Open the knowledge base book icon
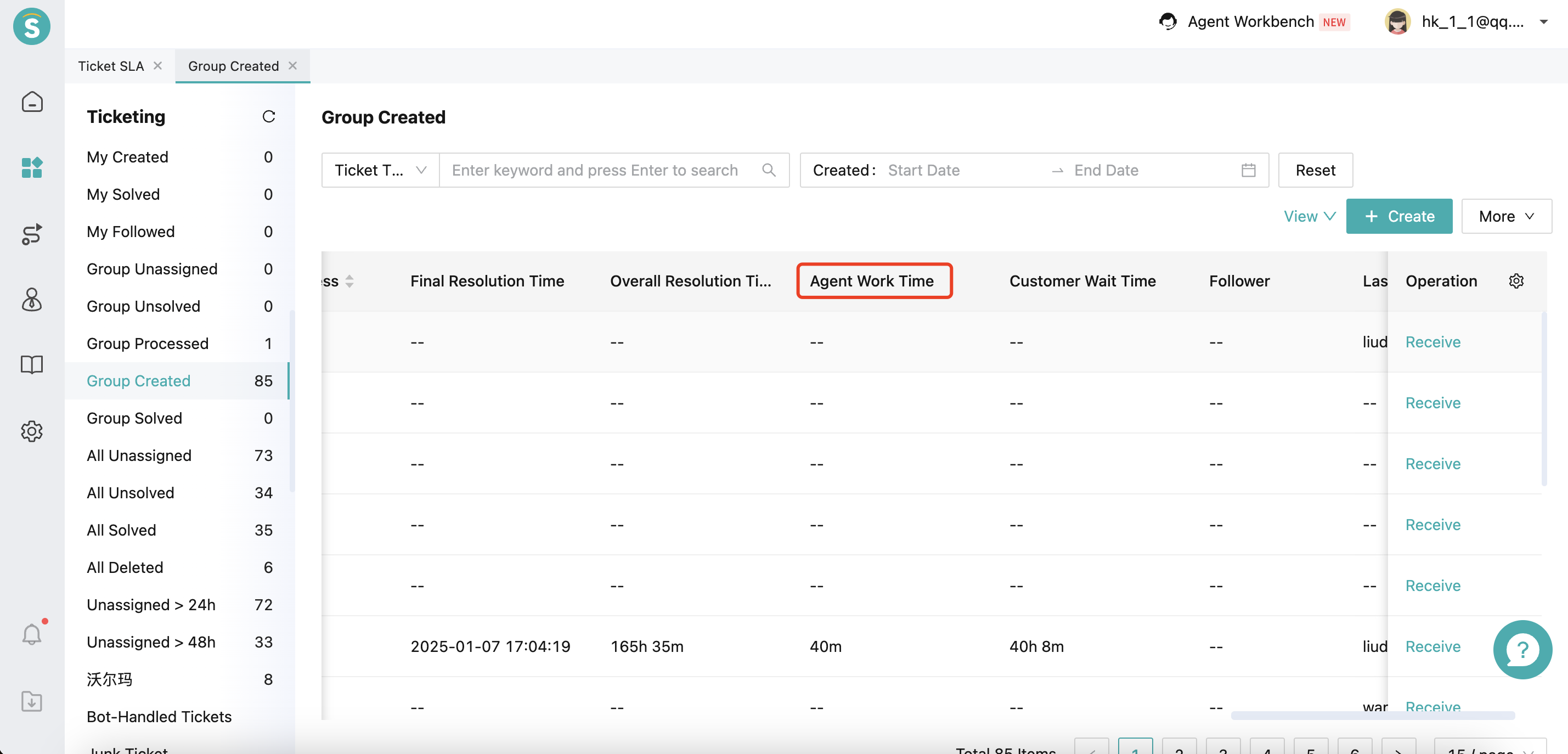The image size is (1568, 754). click(x=32, y=365)
